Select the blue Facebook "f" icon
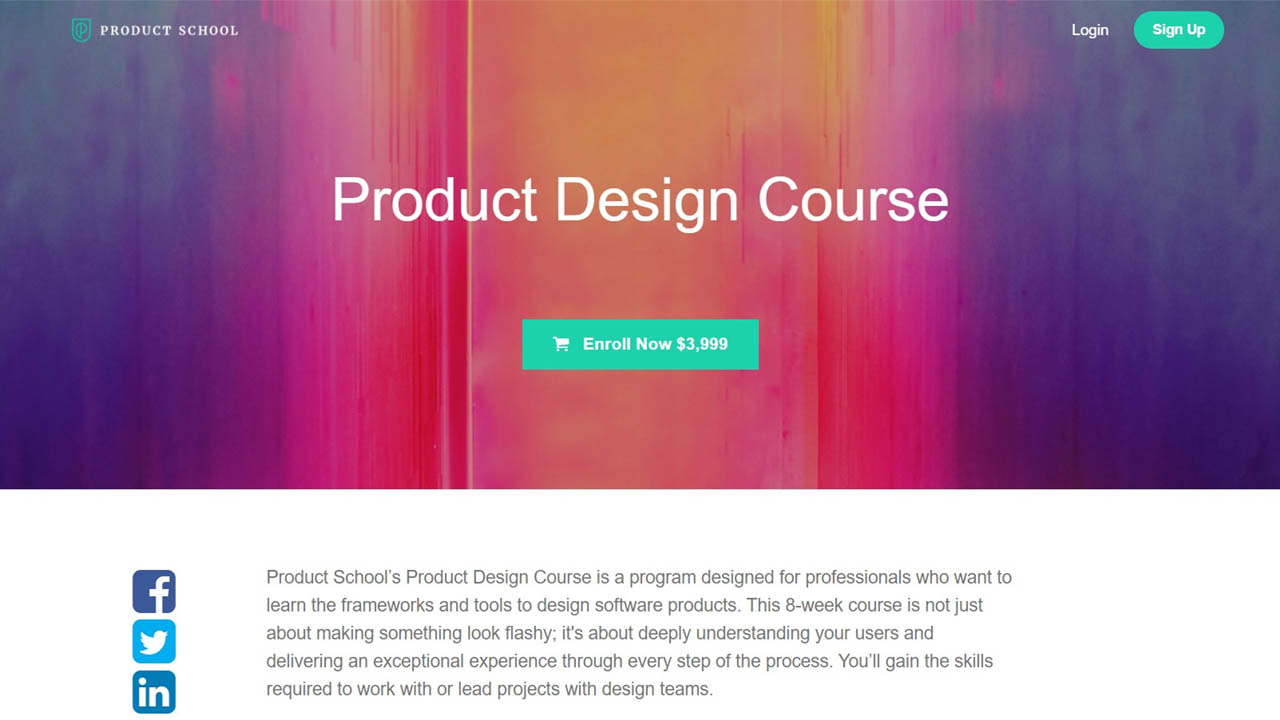1280x720 pixels. [154, 591]
